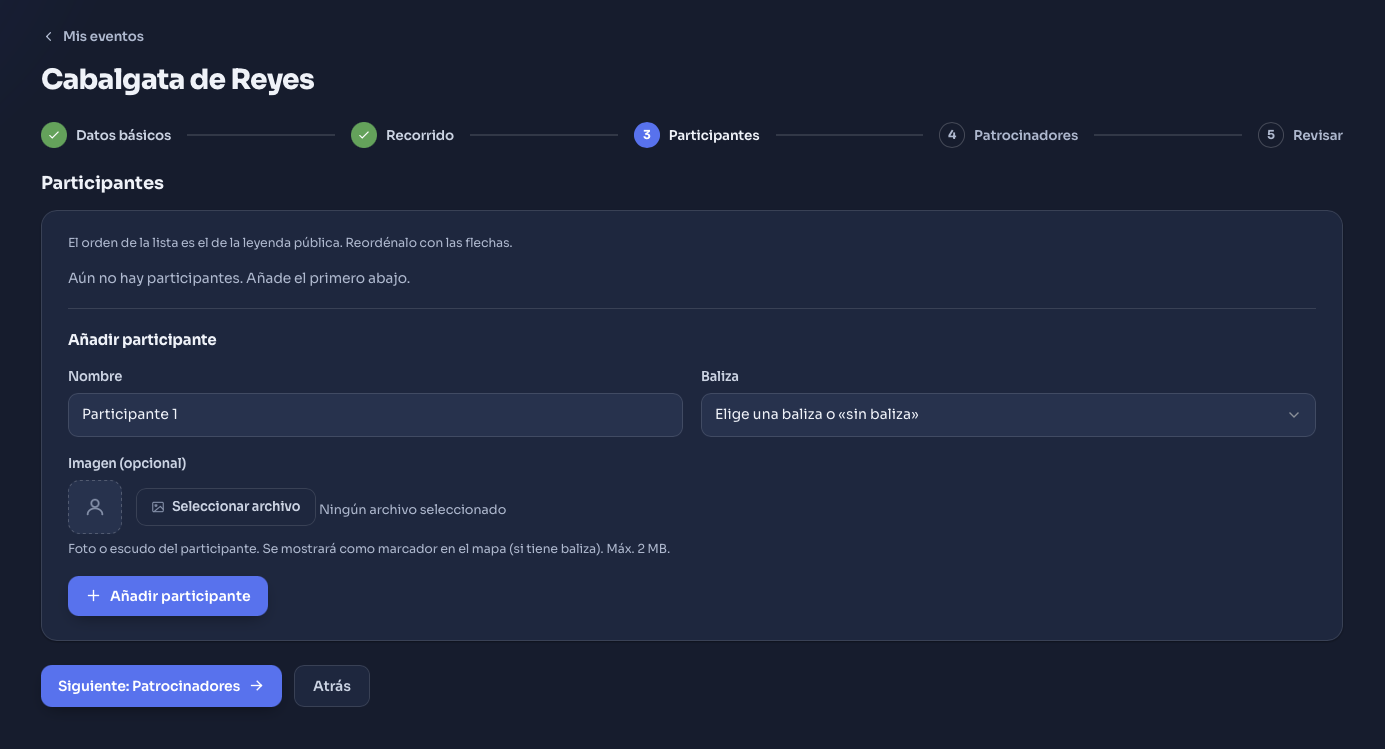
Task: Click step number 5 circle
Action: pos(1271,135)
